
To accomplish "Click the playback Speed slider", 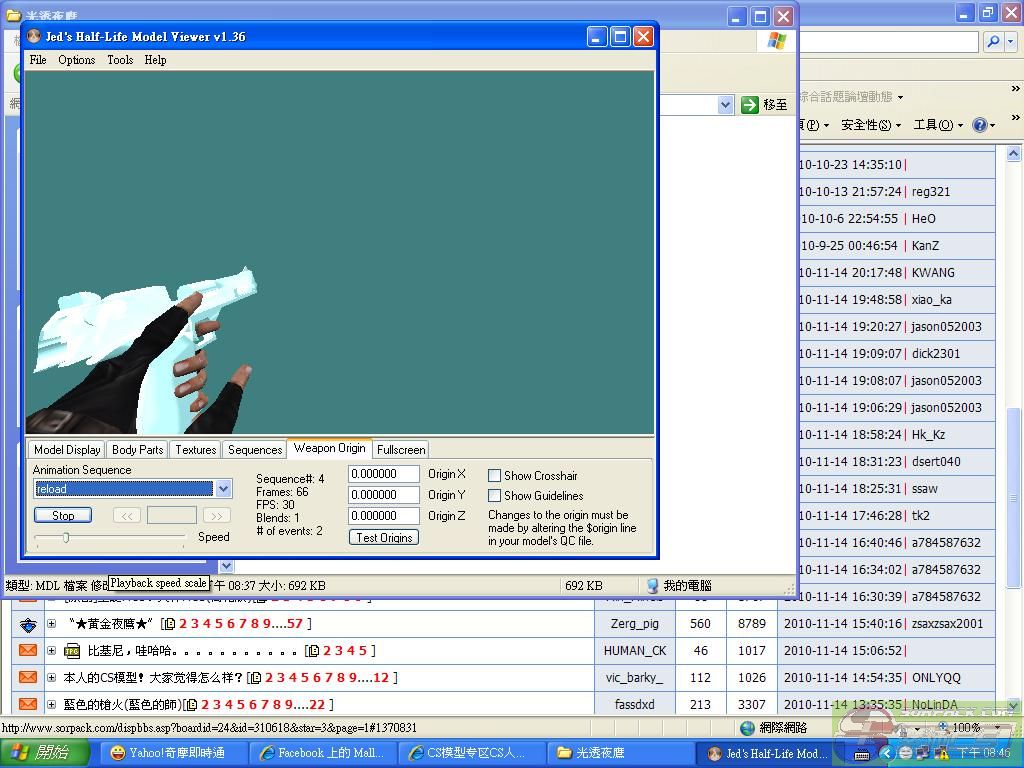I will pyautogui.click(x=110, y=537).
